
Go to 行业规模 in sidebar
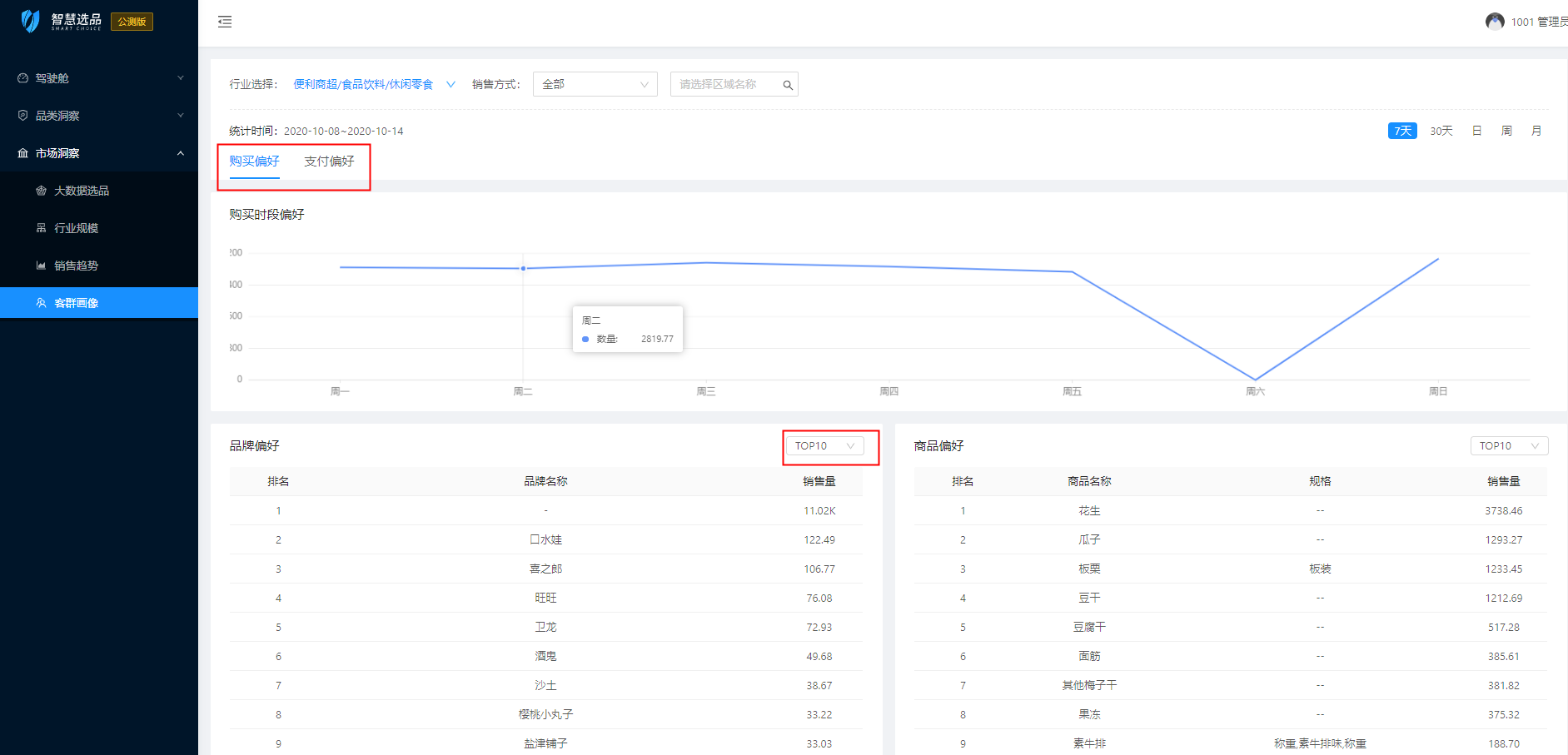76,228
